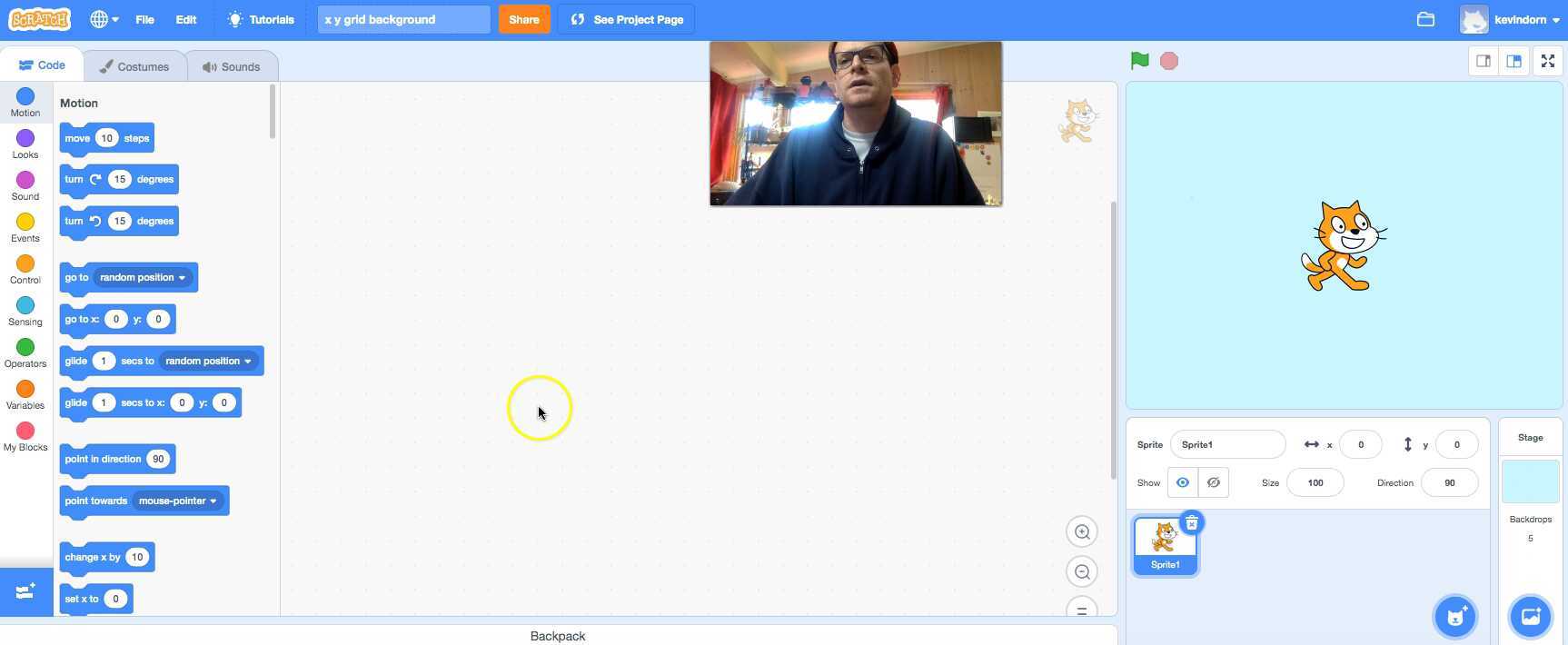Open the File menu

click(144, 19)
